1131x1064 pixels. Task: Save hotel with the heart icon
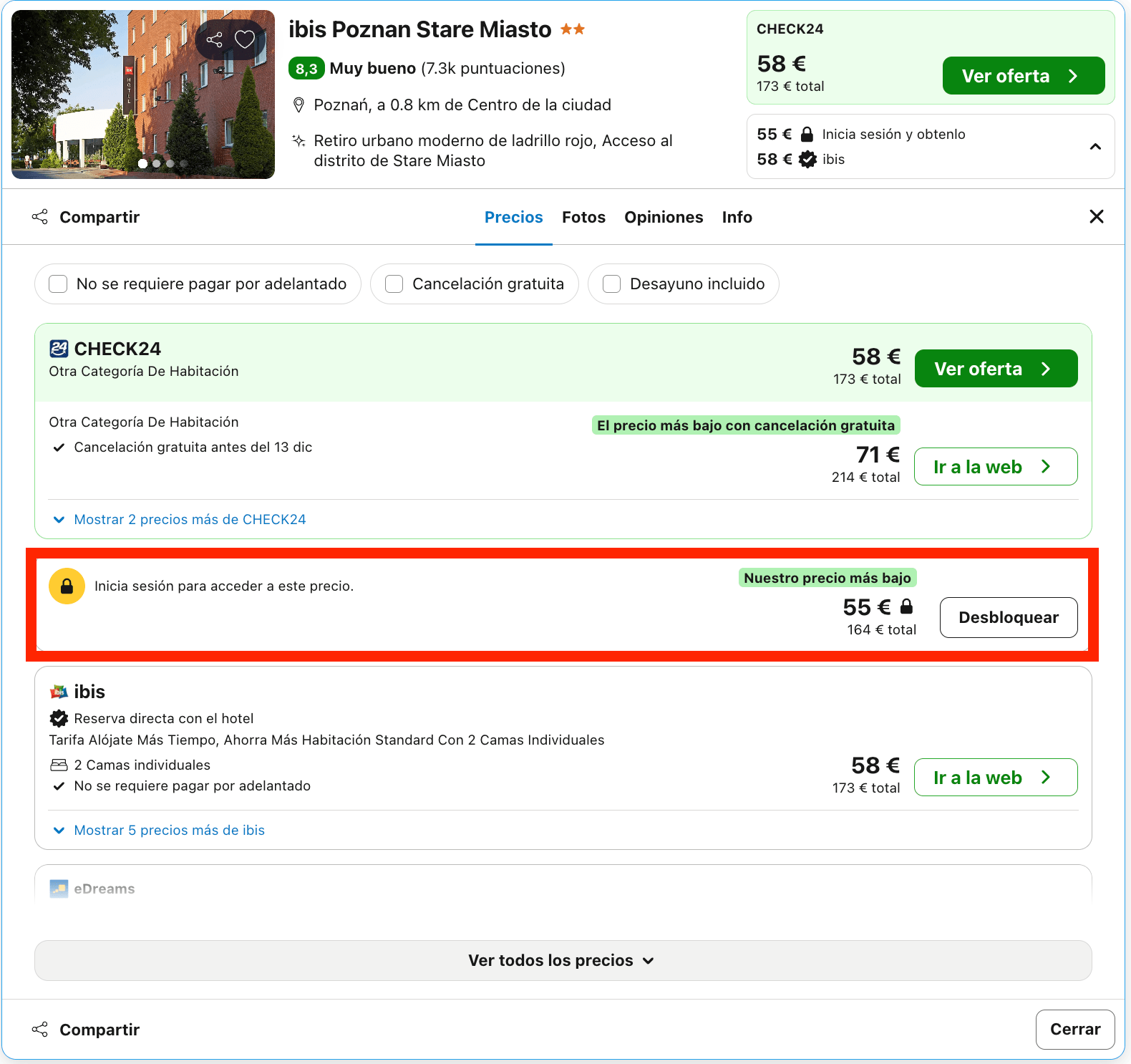(245, 39)
